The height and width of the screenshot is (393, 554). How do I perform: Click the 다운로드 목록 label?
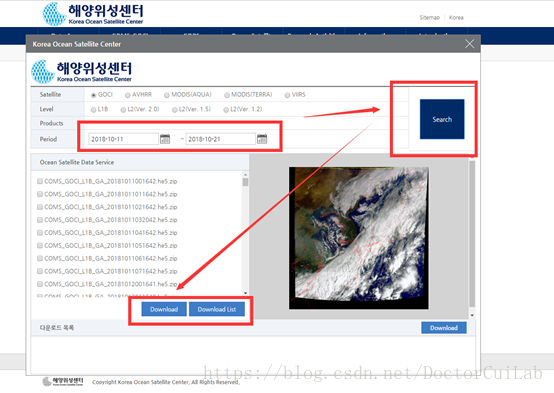57,328
